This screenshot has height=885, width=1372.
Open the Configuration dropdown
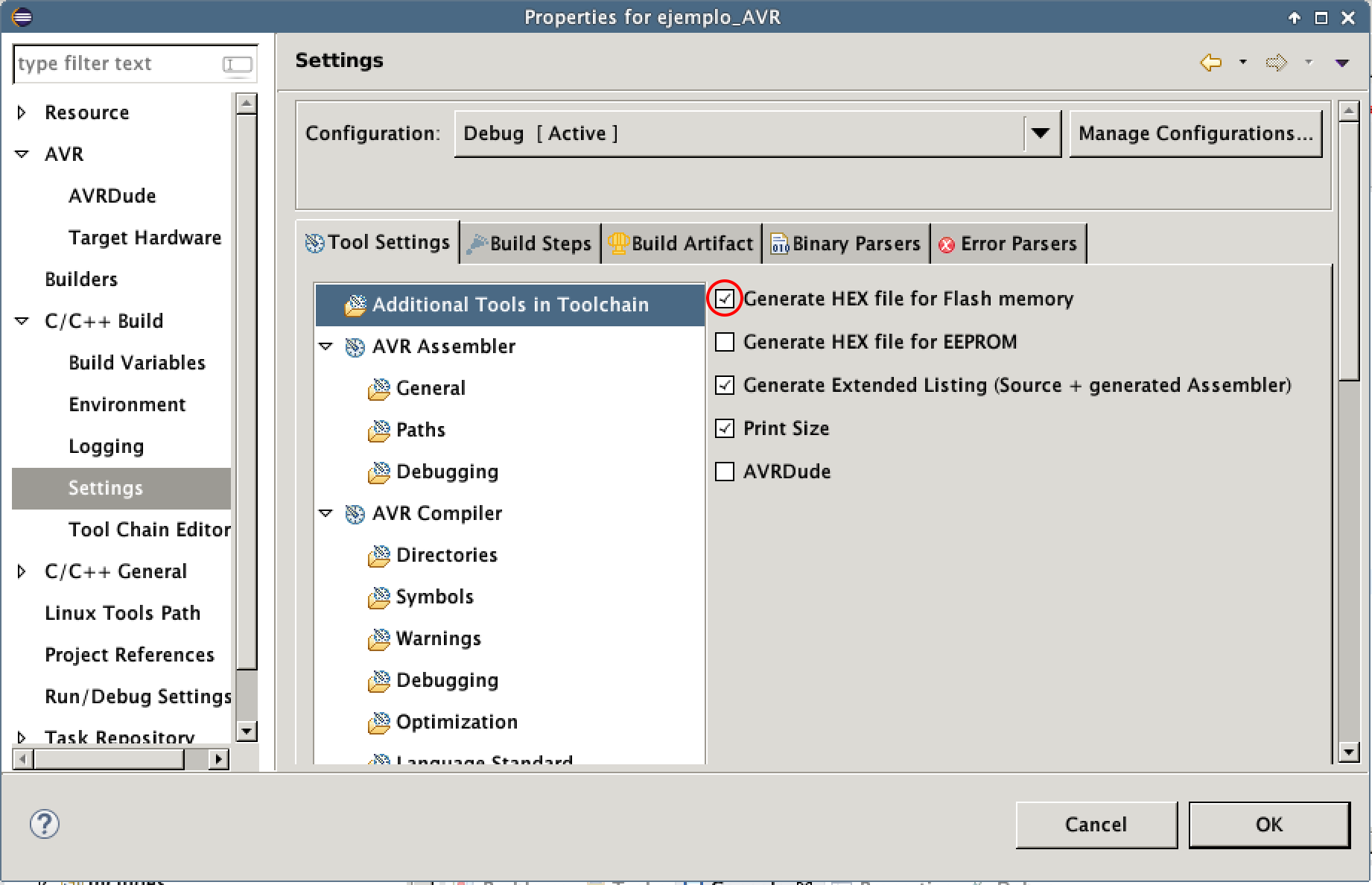[x=1041, y=134]
